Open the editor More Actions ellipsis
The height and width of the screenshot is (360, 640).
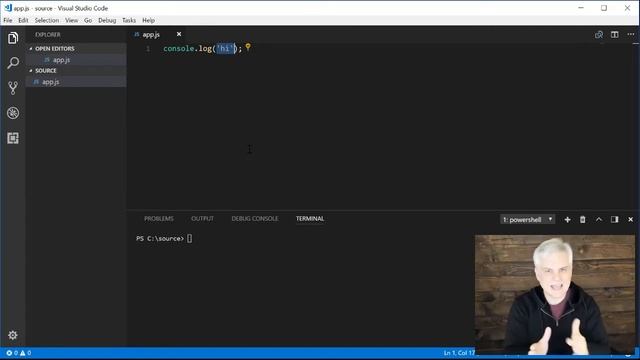[x=631, y=35]
